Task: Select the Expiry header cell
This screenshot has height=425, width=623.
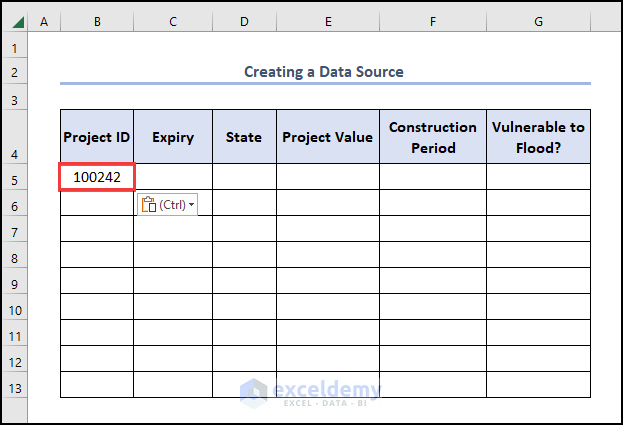Action: (173, 137)
